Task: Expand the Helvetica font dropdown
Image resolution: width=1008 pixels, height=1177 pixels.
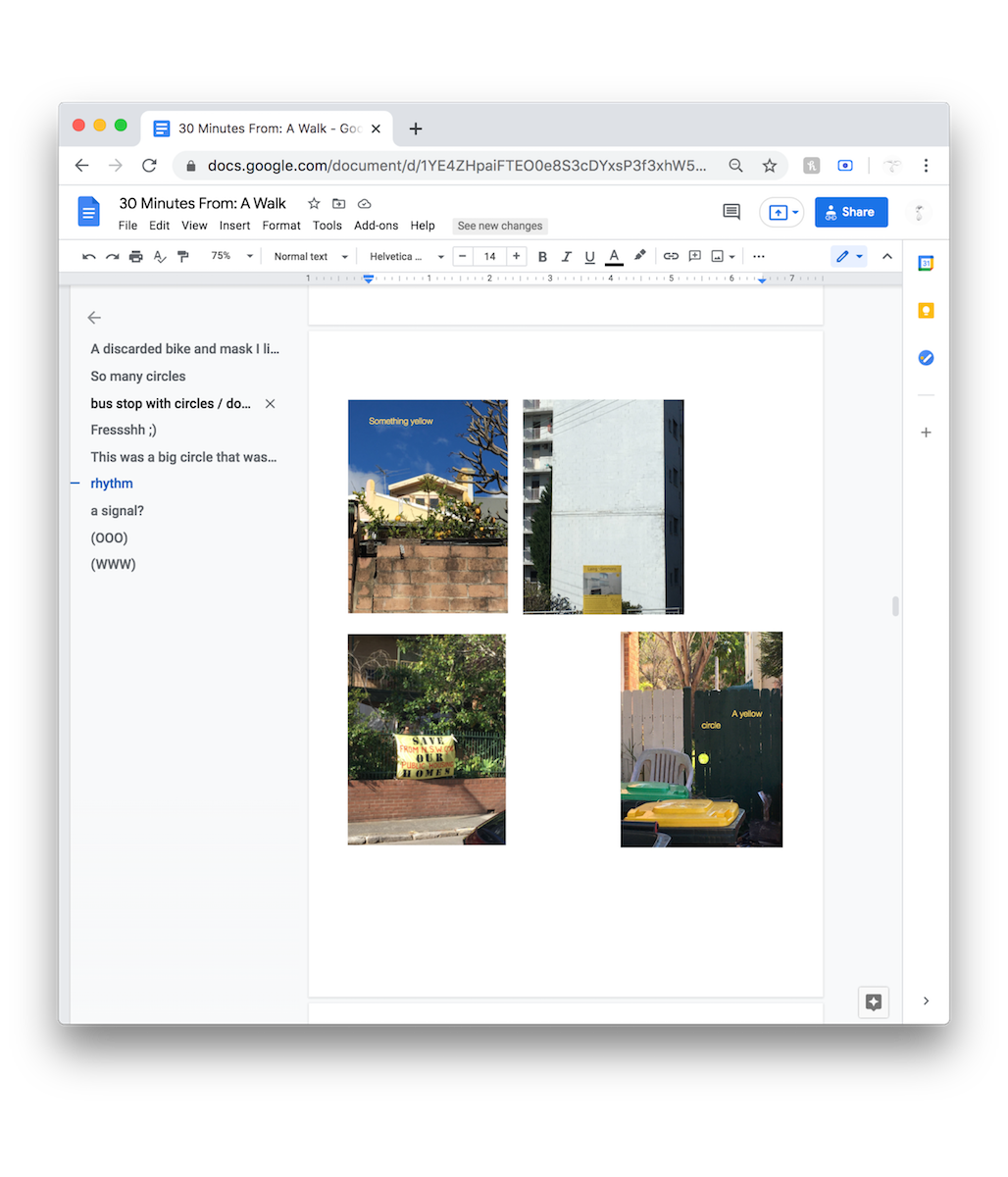Action: click(406, 257)
